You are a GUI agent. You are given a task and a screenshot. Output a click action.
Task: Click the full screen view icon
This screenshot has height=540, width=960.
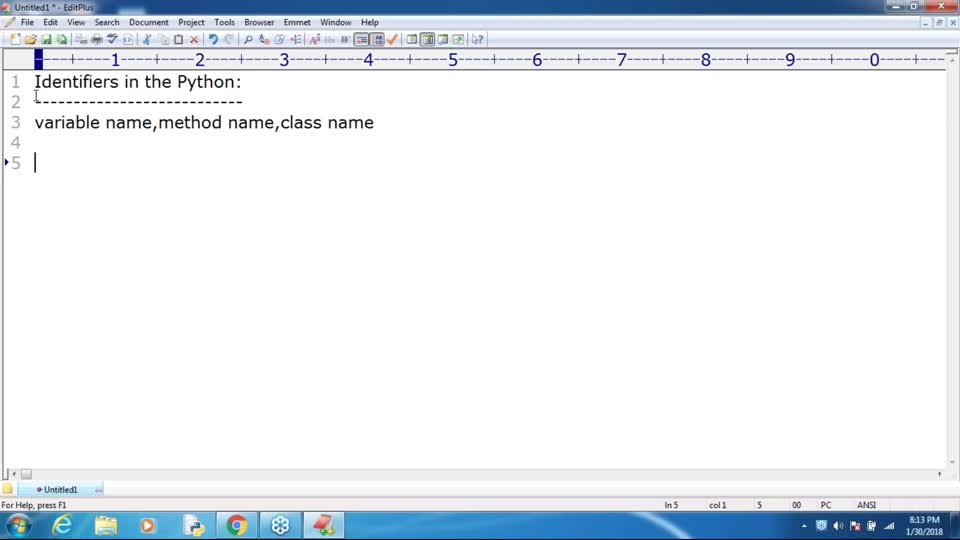[x=458, y=40]
